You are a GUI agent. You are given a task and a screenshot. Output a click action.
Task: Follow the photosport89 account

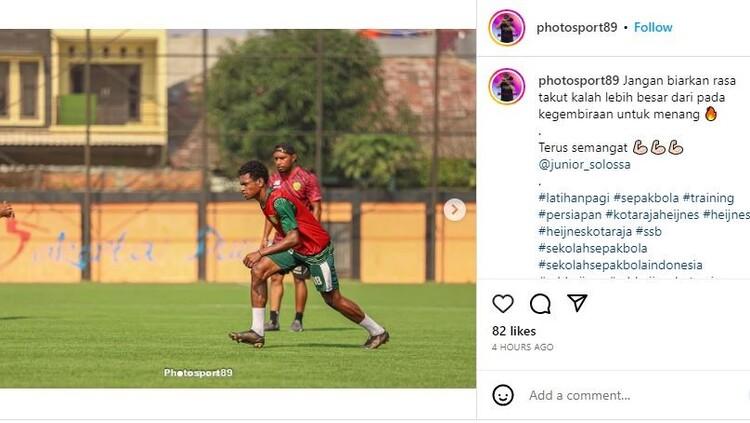coord(653,28)
